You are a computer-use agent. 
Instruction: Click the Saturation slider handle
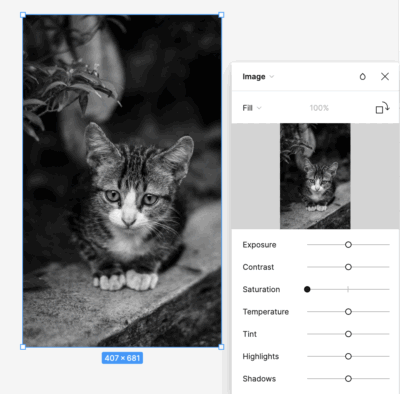tap(307, 289)
